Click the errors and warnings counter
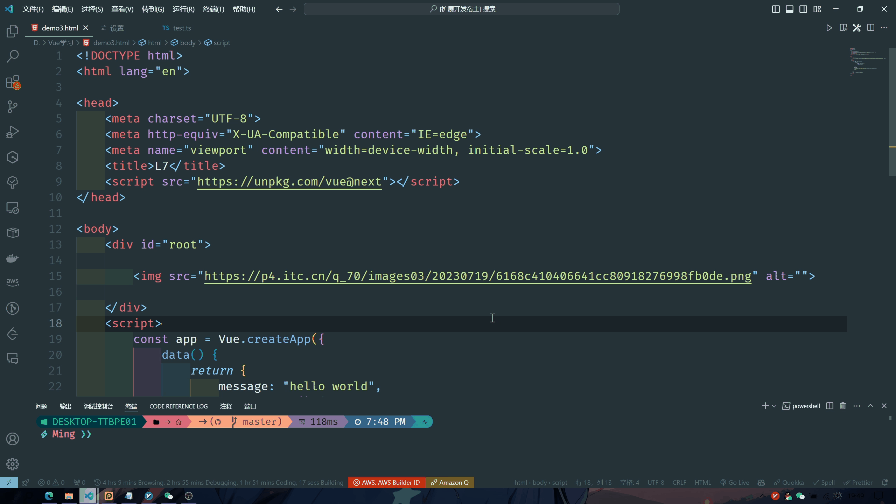The height and width of the screenshot is (504, 896). click(51, 482)
